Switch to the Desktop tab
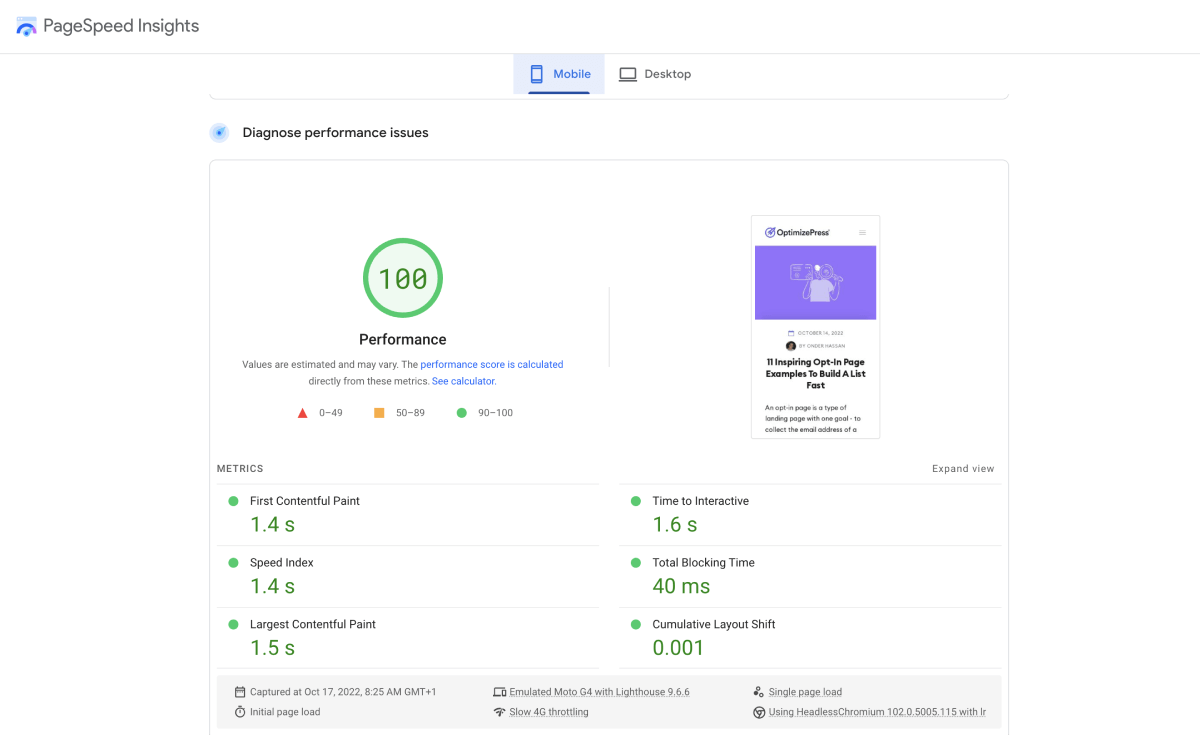Image resolution: width=1200 pixels, height=735 pixels. coord(655,74)
